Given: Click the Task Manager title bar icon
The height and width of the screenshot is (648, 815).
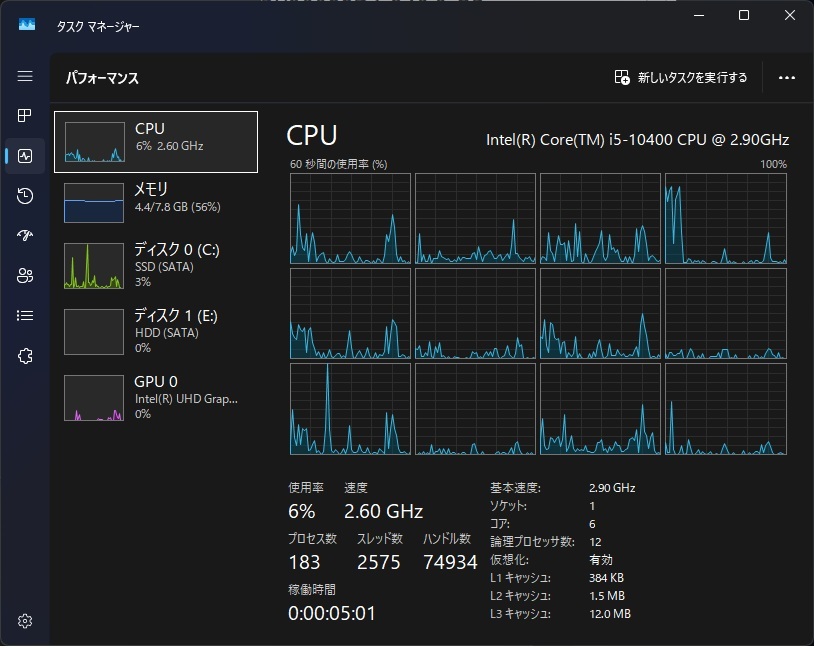Looking at the screenshot, I should [26, 26].
